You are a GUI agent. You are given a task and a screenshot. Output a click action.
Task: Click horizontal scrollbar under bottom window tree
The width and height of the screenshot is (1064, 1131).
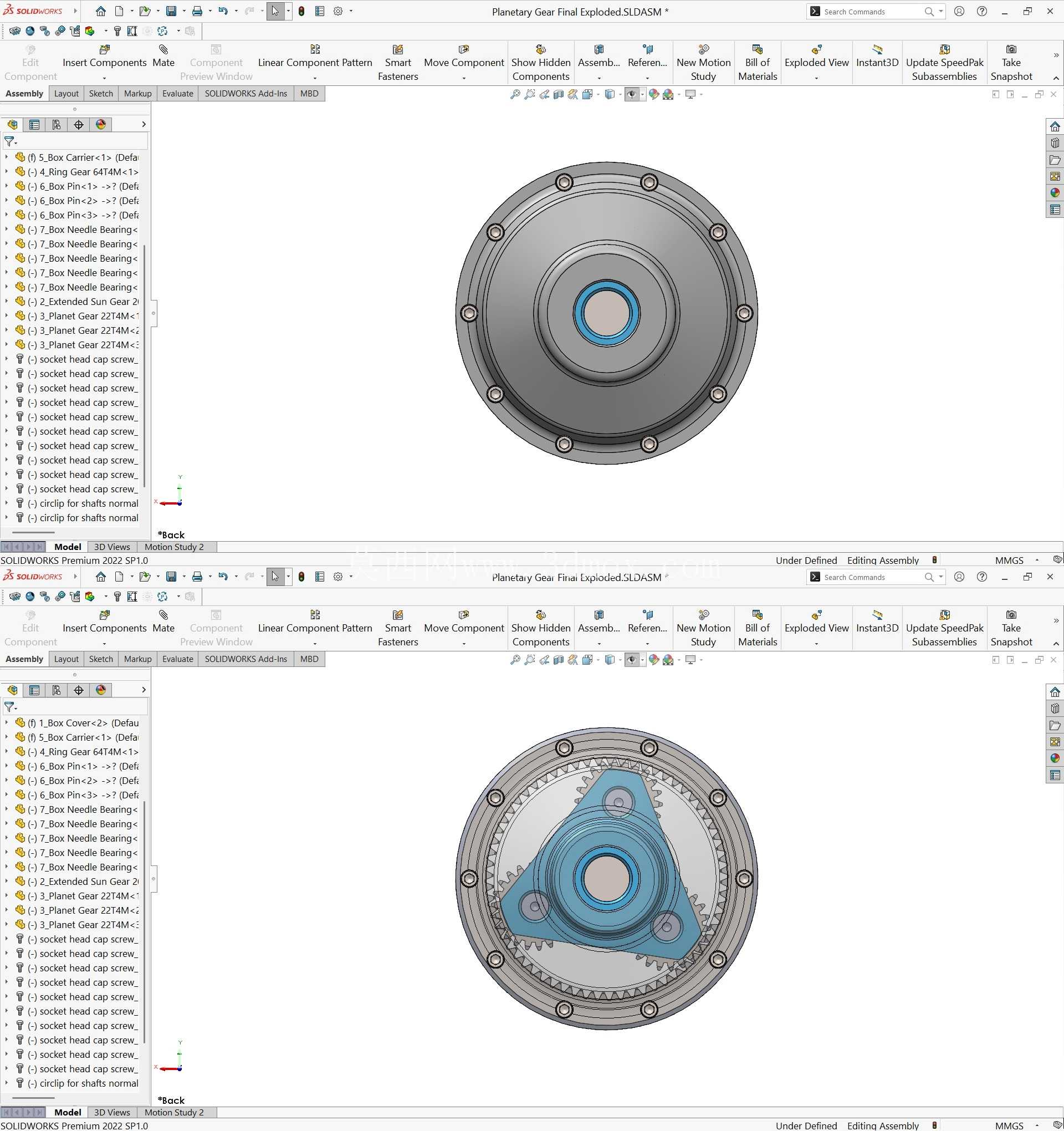[34, 1098]
